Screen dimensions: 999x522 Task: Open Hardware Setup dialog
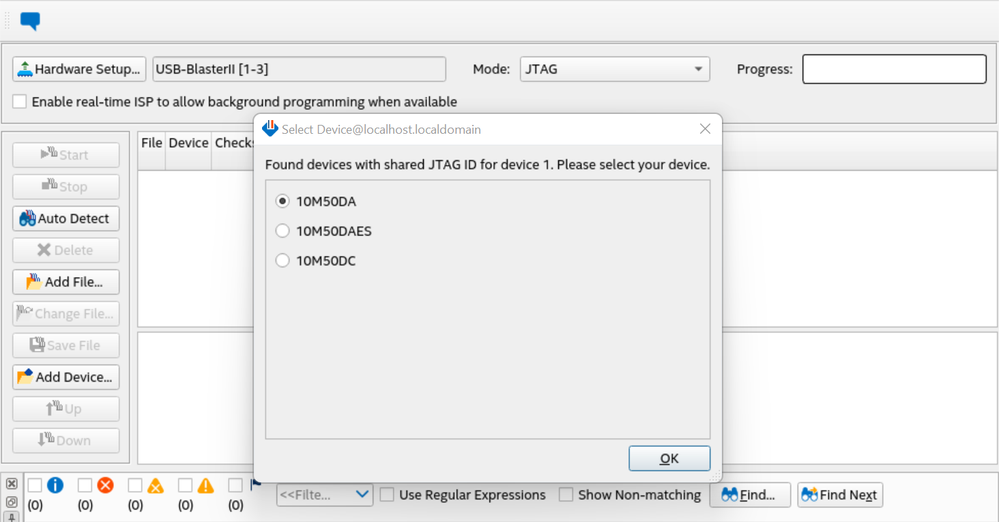pos(79,69)
